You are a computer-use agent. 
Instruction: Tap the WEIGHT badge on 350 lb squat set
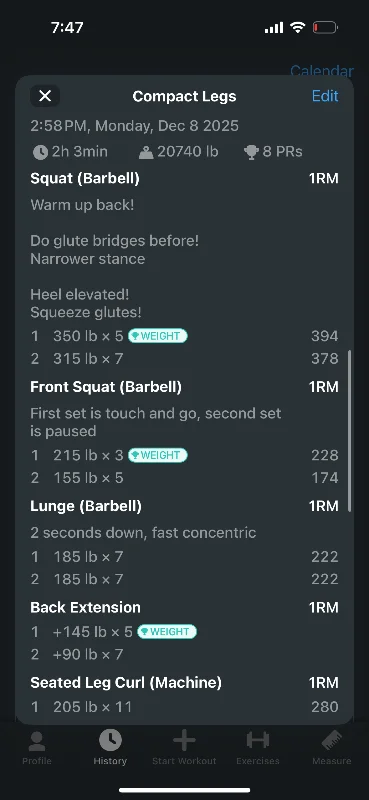158,336
